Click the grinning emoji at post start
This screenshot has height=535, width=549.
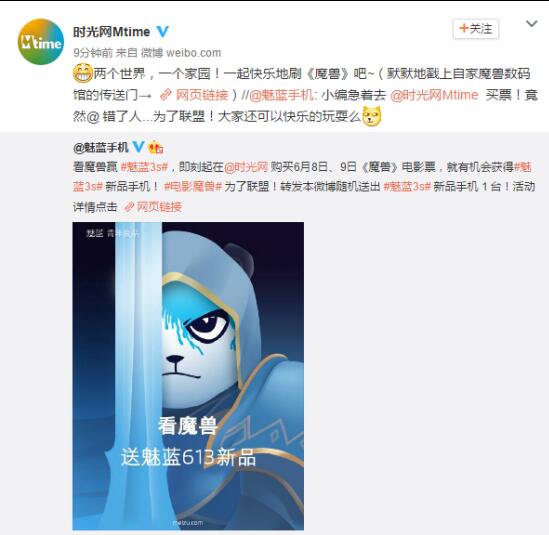83,73
